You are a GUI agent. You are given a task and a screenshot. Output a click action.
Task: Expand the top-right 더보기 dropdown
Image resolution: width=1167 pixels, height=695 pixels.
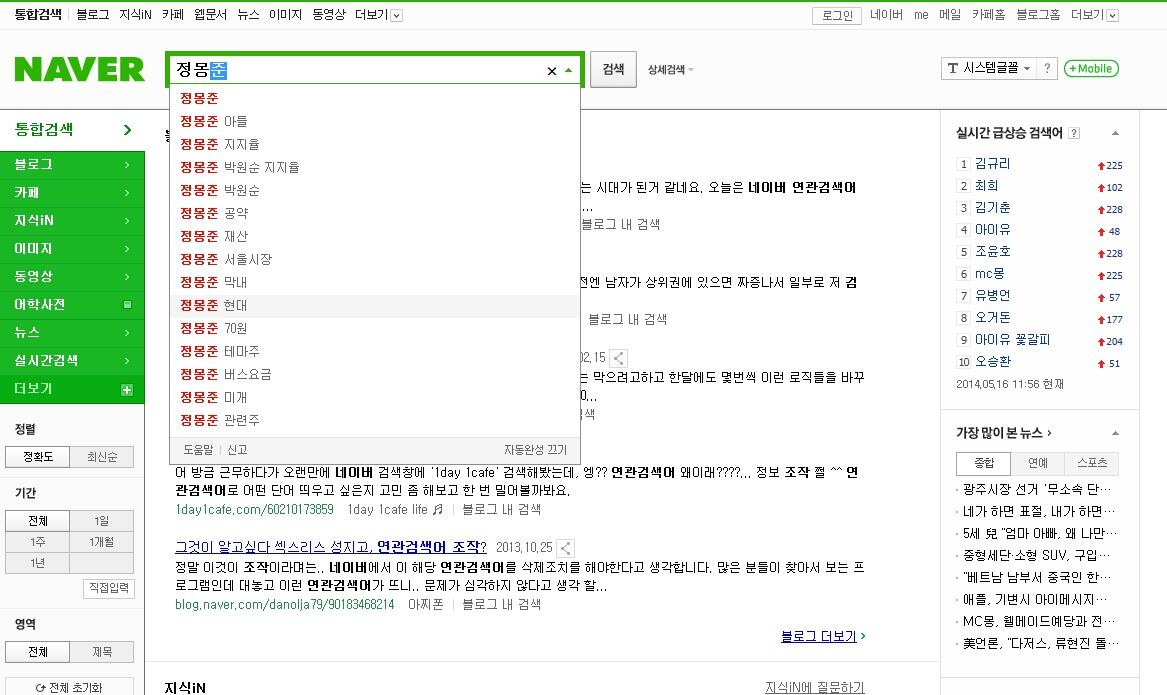coord(1094,15)
